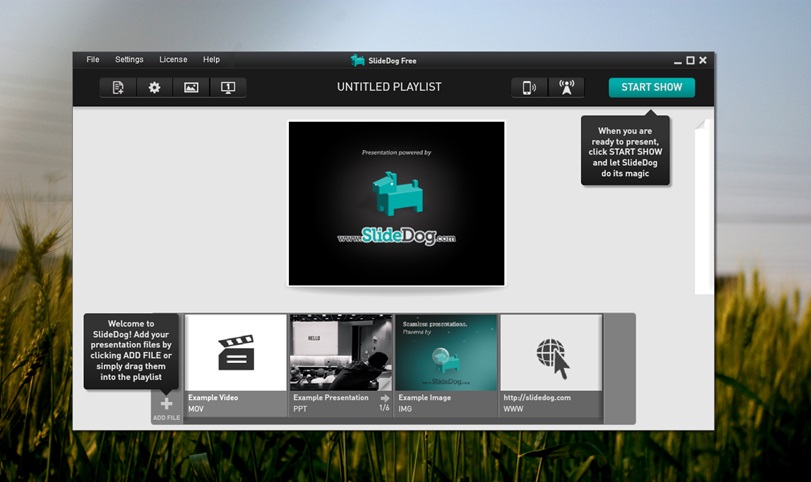Maximize the SlideDog window
Image resolution: width=811 pixels, height=482 pixels.
point(690,61)
